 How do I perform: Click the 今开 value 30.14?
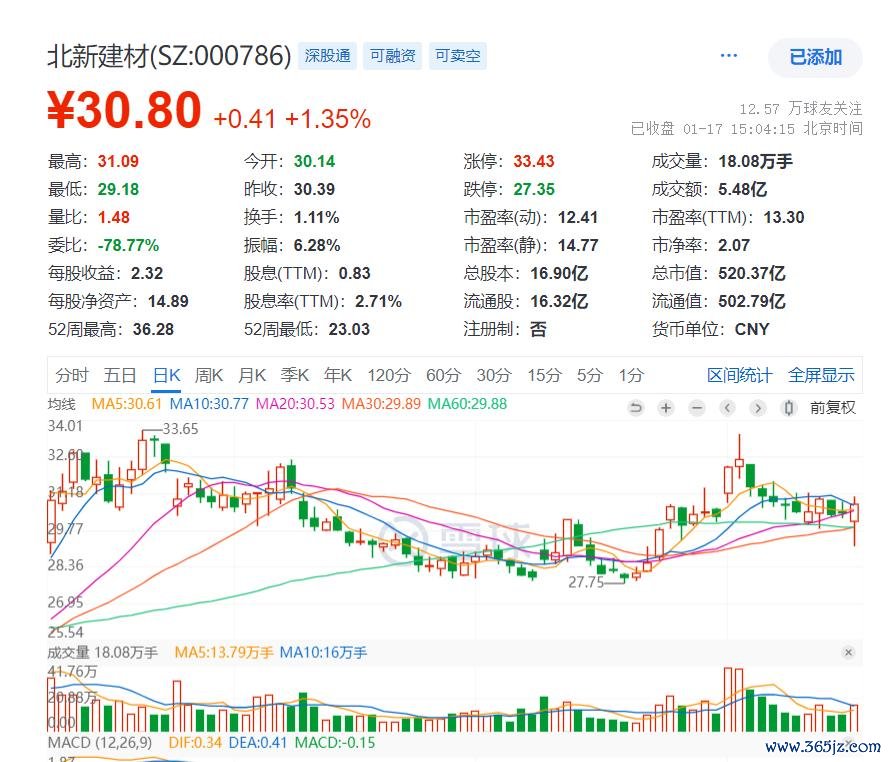point(314,161)
